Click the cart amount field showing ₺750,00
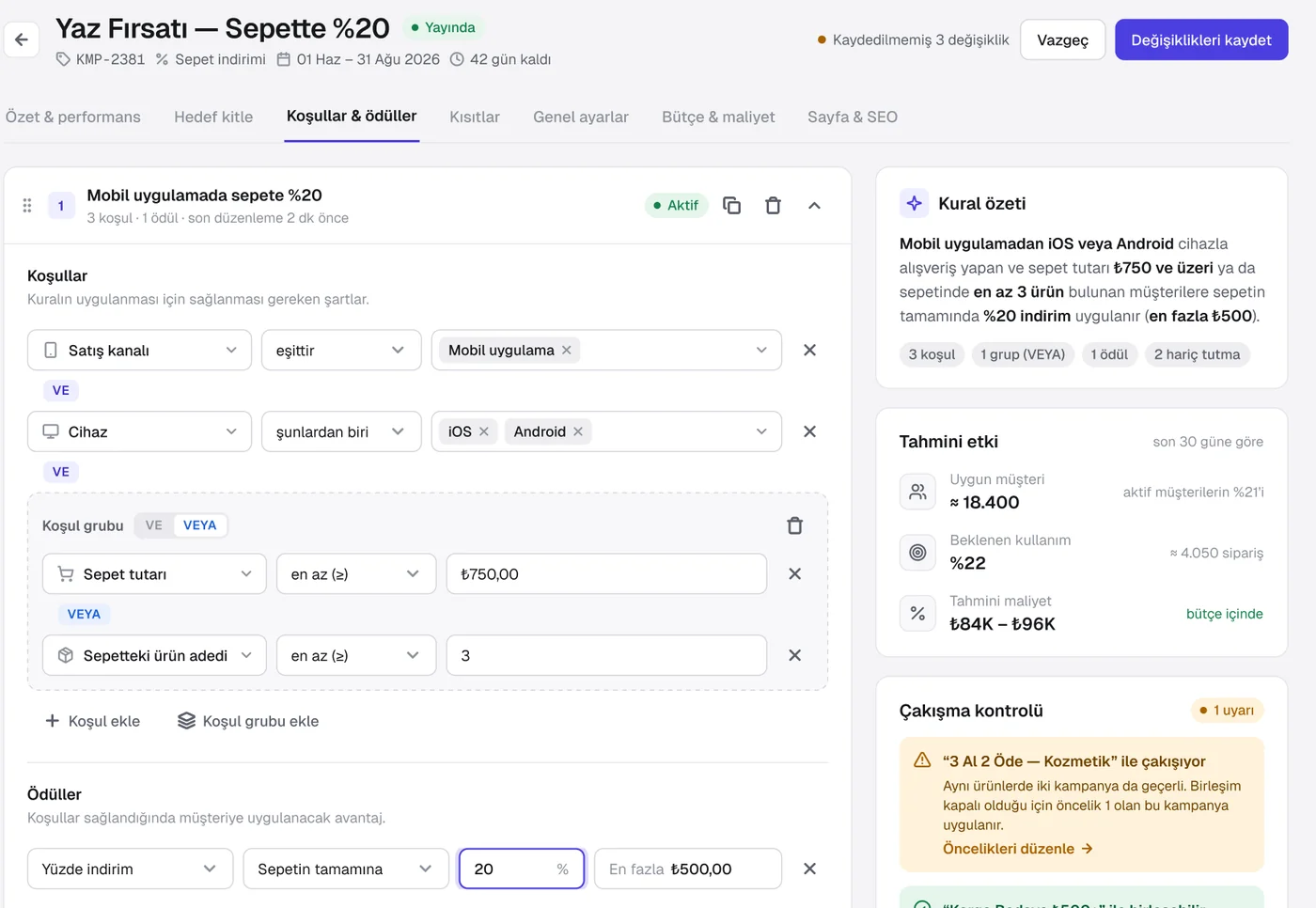 [606, 573]
